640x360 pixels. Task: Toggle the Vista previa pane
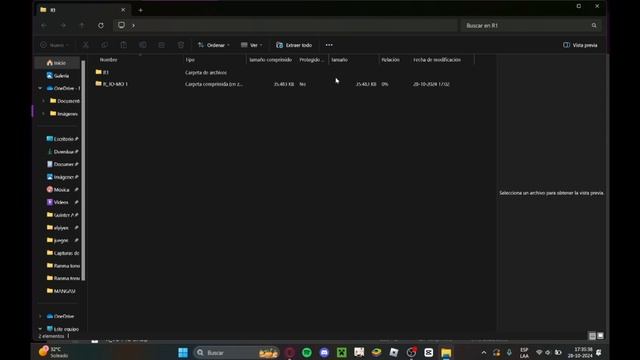(580, 45)
